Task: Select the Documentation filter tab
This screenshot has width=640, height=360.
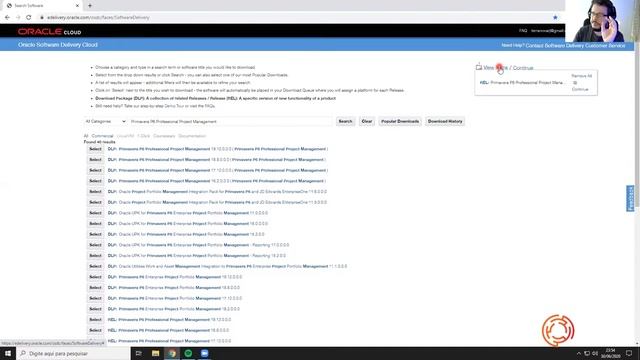Action: pyautogui.click(x=192, y=136)
